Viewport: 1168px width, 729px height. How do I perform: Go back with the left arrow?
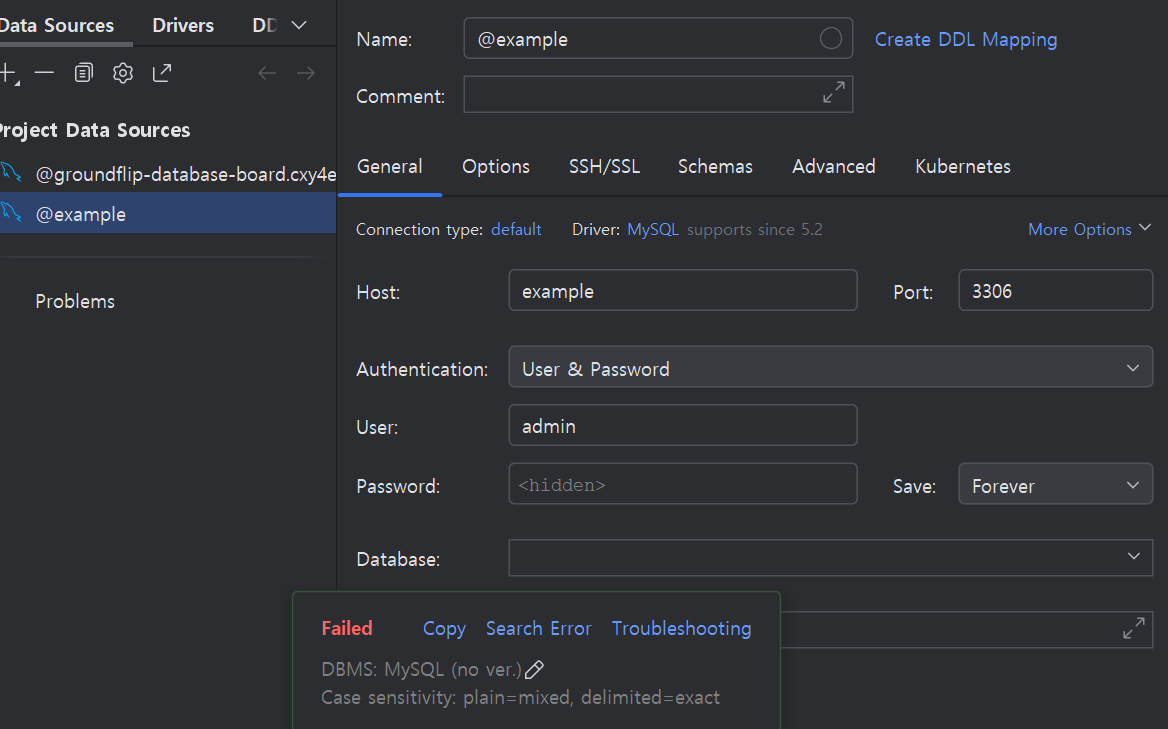267,73
